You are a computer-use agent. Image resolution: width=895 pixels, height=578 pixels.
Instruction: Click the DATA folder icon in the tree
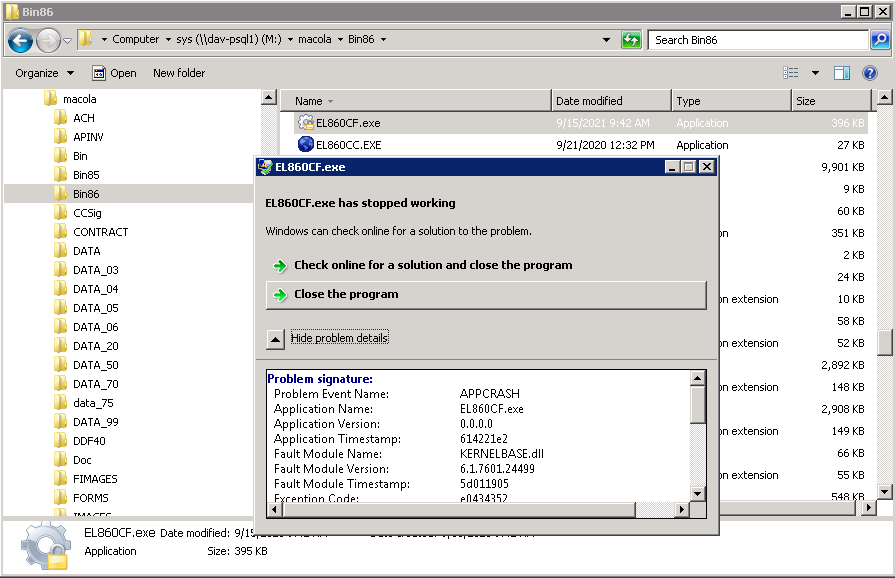pos(61,250)
